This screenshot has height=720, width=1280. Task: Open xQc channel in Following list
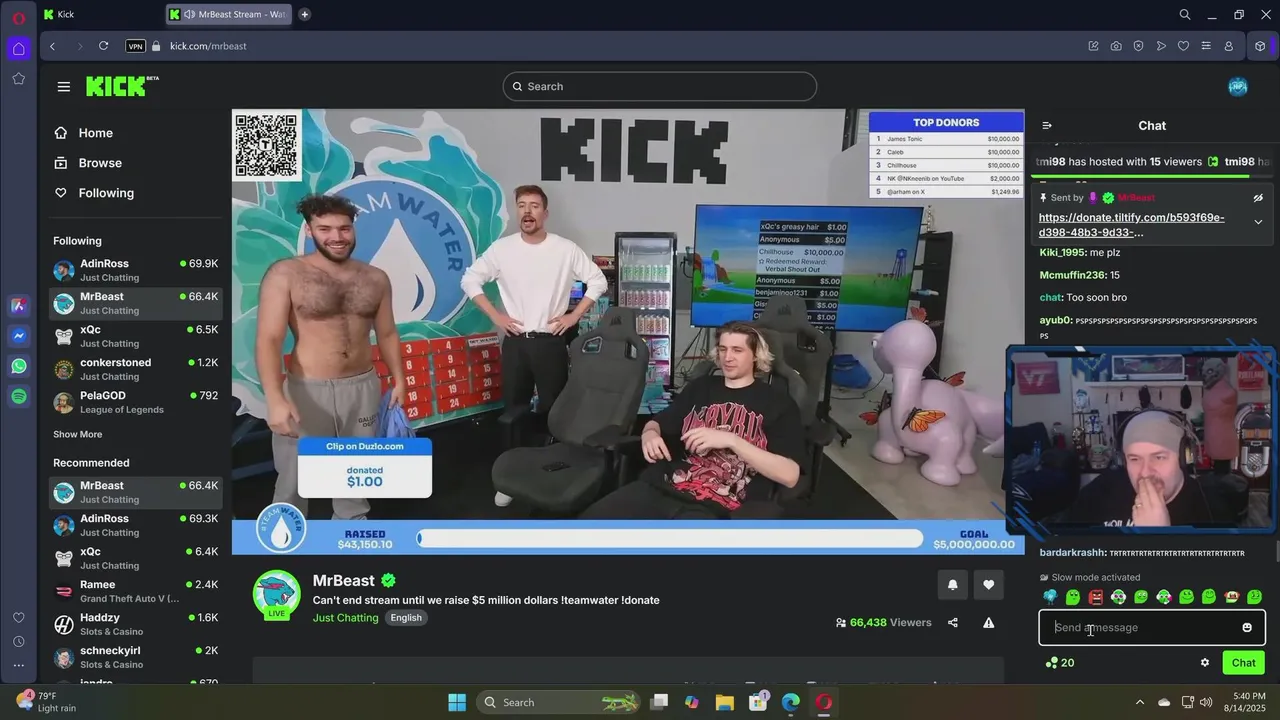[x=135, y=336]
